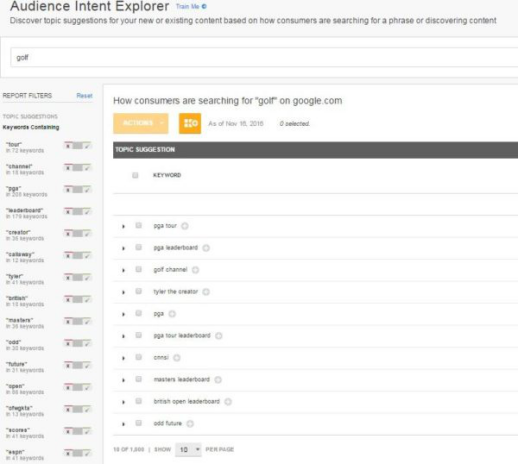The image size is (518, 464).
Task: Open the ACTIONS dropdown menu
Action: pyautogui.click(x=141, y=123)
